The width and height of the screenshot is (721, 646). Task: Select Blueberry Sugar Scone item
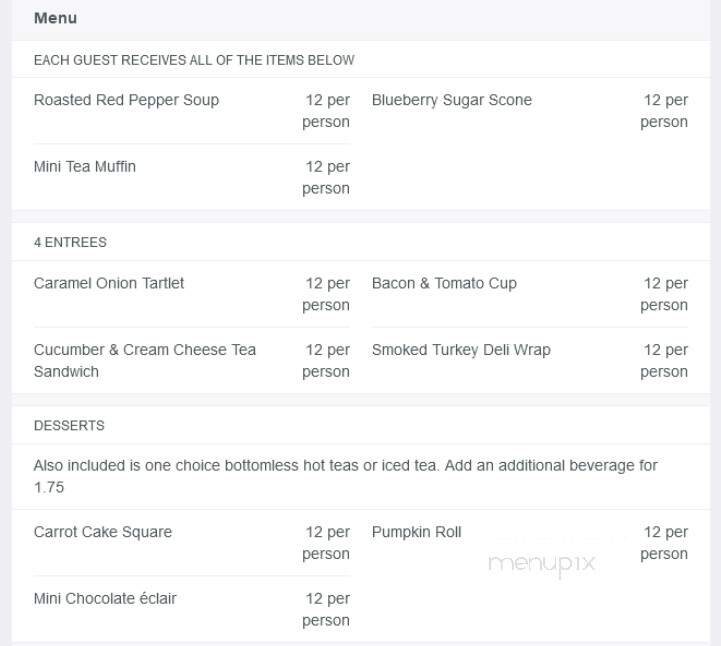[x=452, y=100]
